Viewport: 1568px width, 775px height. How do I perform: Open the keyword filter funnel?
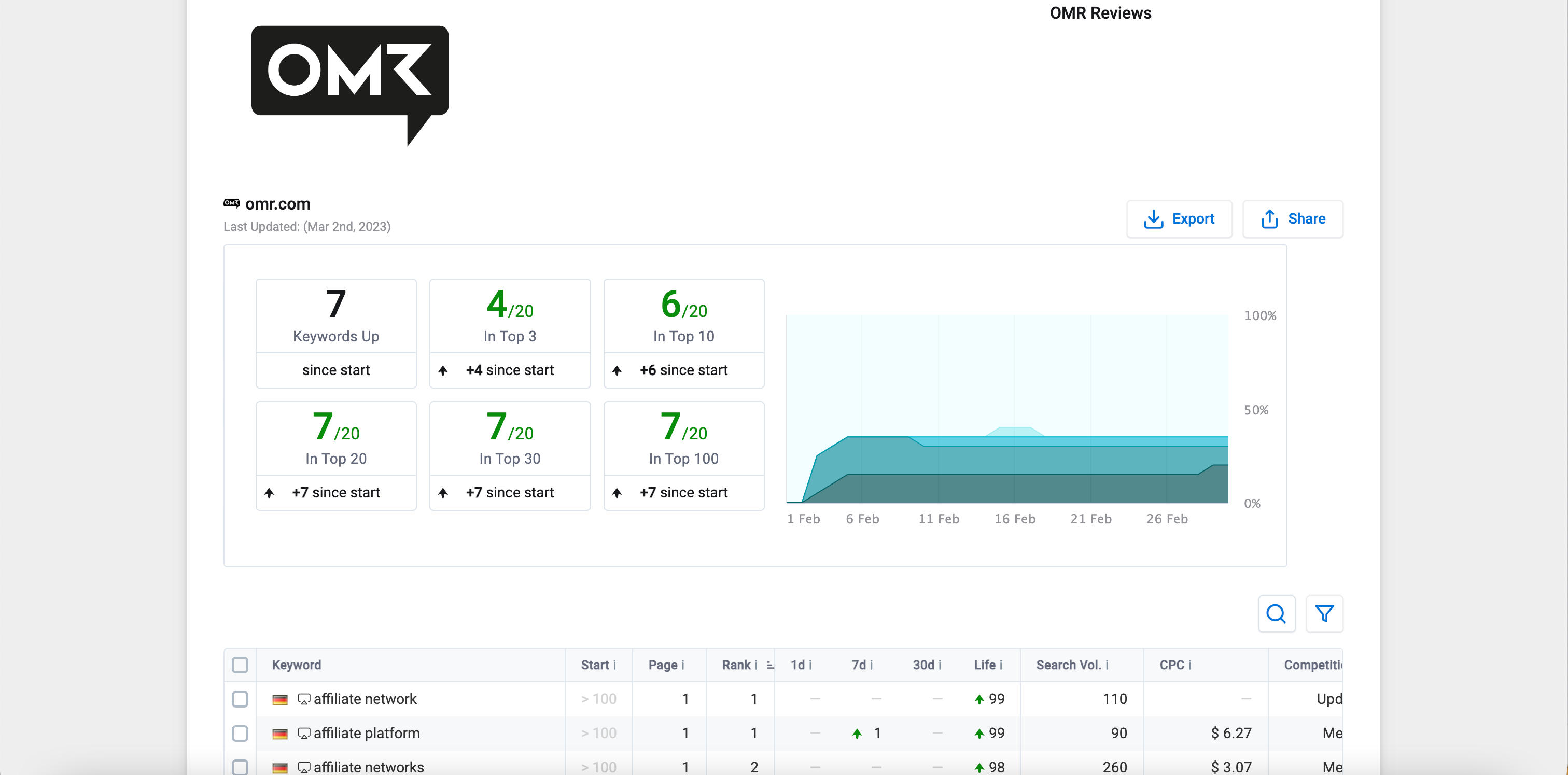click(x=1324, y=614)
